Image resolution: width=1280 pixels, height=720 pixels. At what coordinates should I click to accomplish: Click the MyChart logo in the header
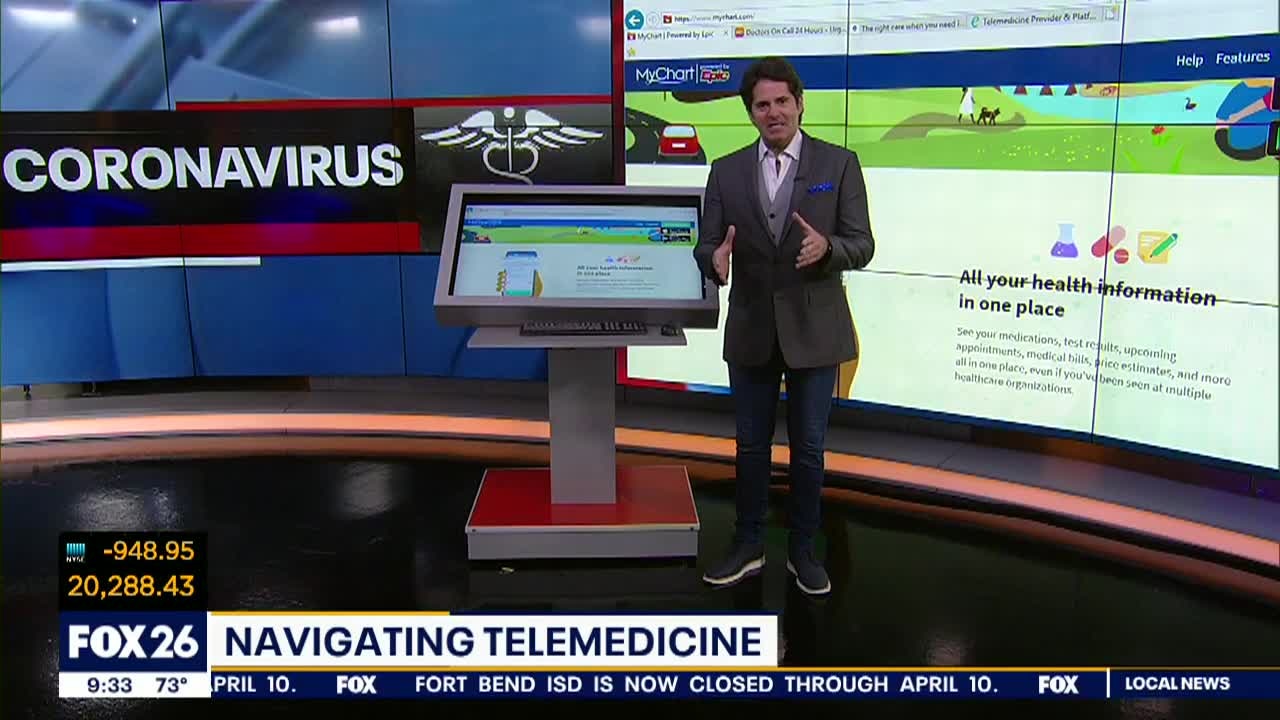click(664, 75)
